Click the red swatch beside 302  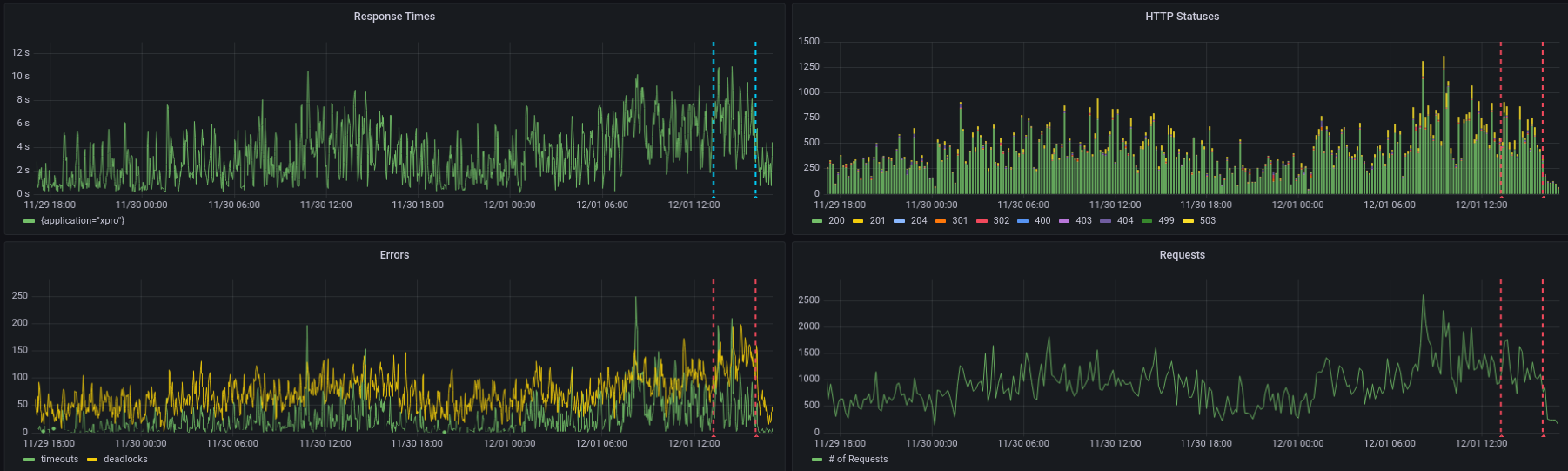click(x=982, y=221)
